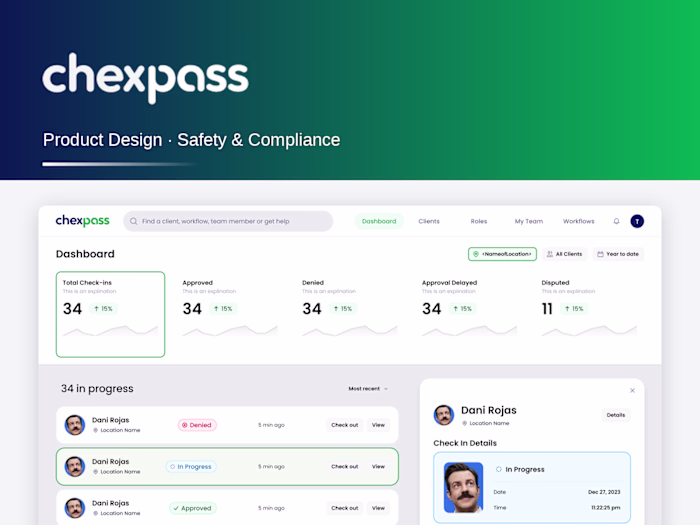Expand the Most recent sort dropdown
Image resolution: width=700 pixels, height=525 pixels.
[x=368, y=389]
